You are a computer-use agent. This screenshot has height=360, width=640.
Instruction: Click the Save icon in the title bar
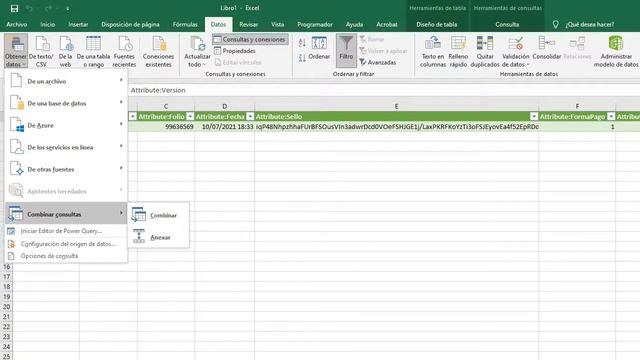(x=14, y=8)
